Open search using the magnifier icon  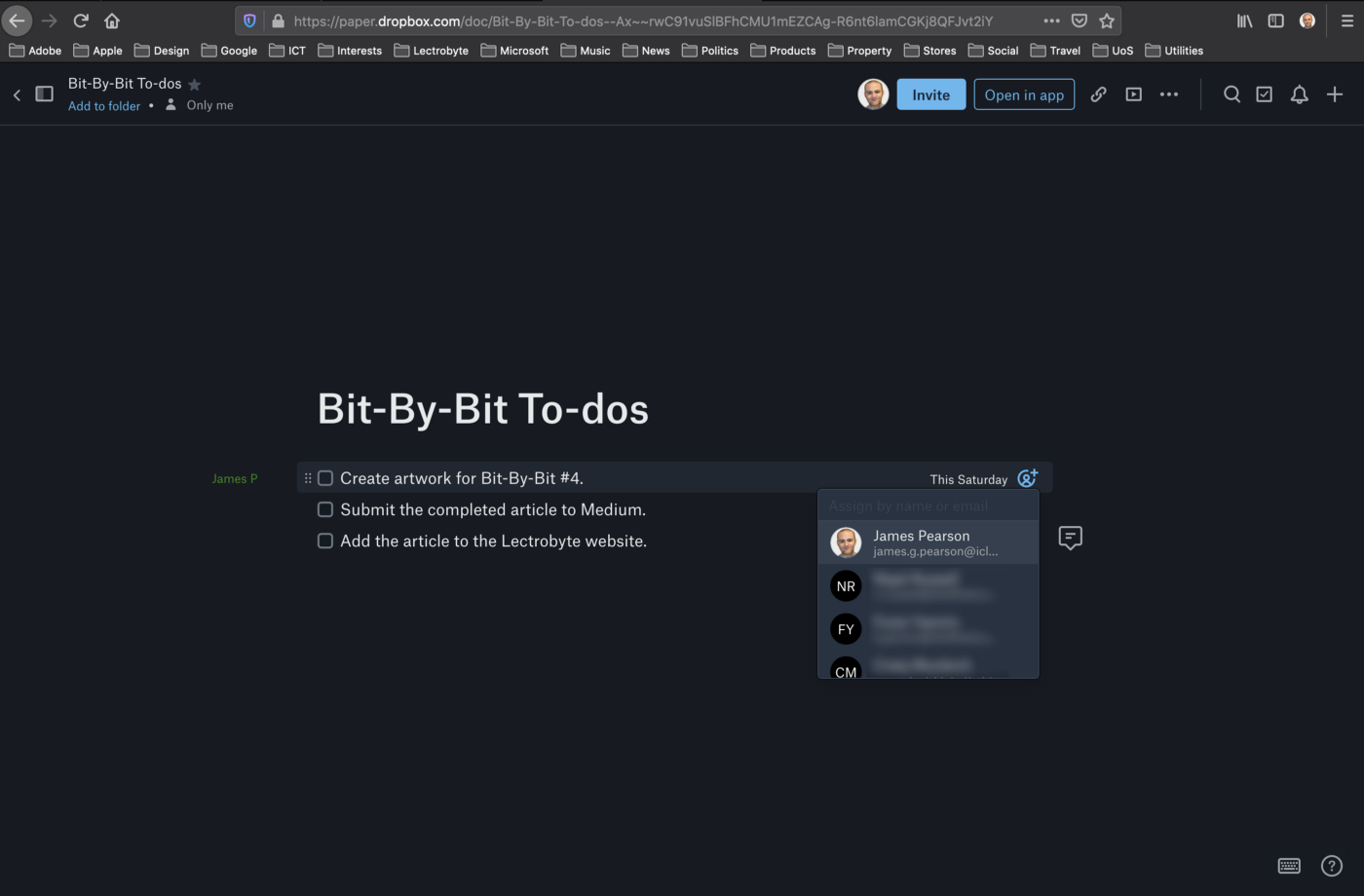(x=1231, y=93)
